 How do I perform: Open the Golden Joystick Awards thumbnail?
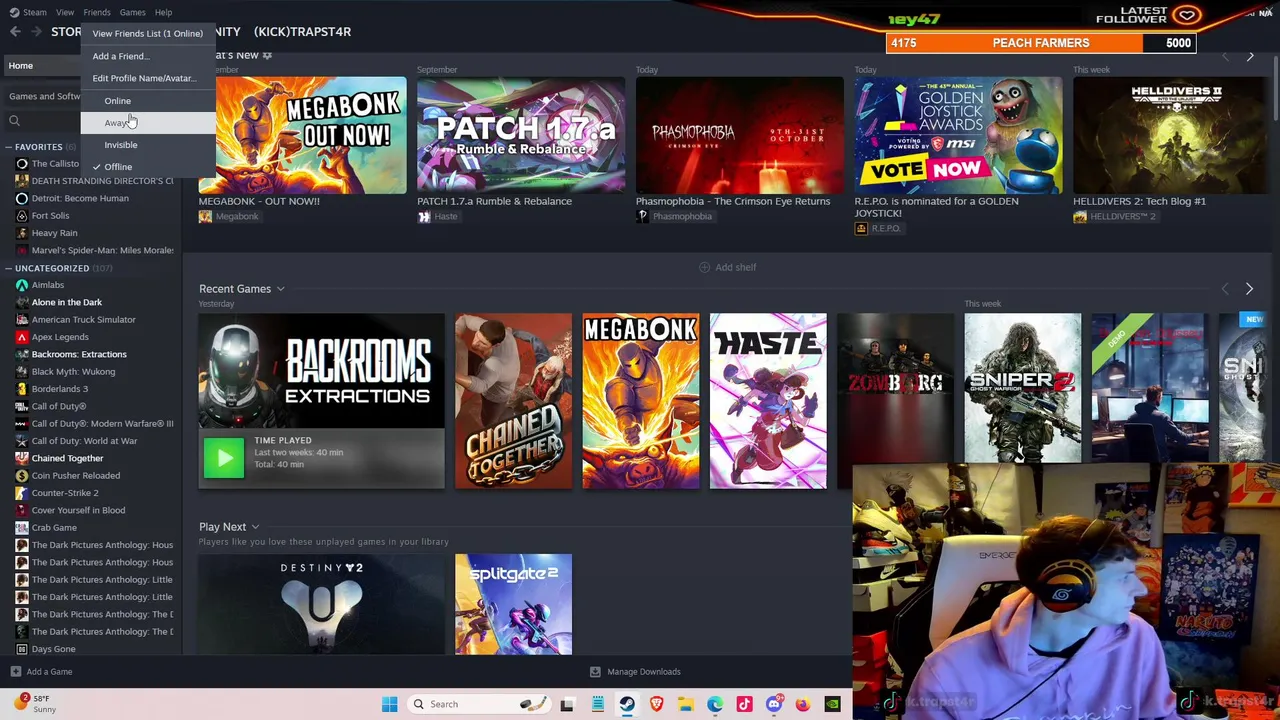point(958,135)
